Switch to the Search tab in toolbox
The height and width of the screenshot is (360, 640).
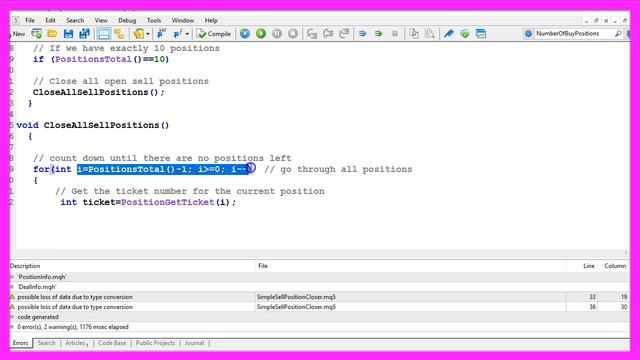47,343
